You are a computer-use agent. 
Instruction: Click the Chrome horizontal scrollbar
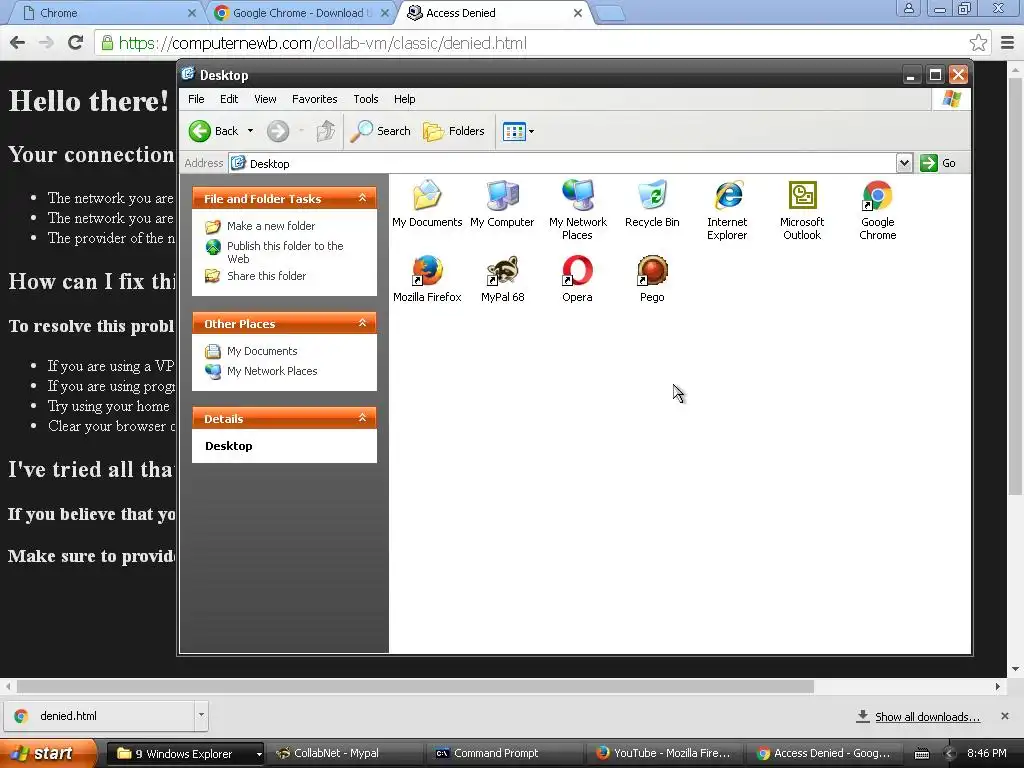[x=415, y=686]
